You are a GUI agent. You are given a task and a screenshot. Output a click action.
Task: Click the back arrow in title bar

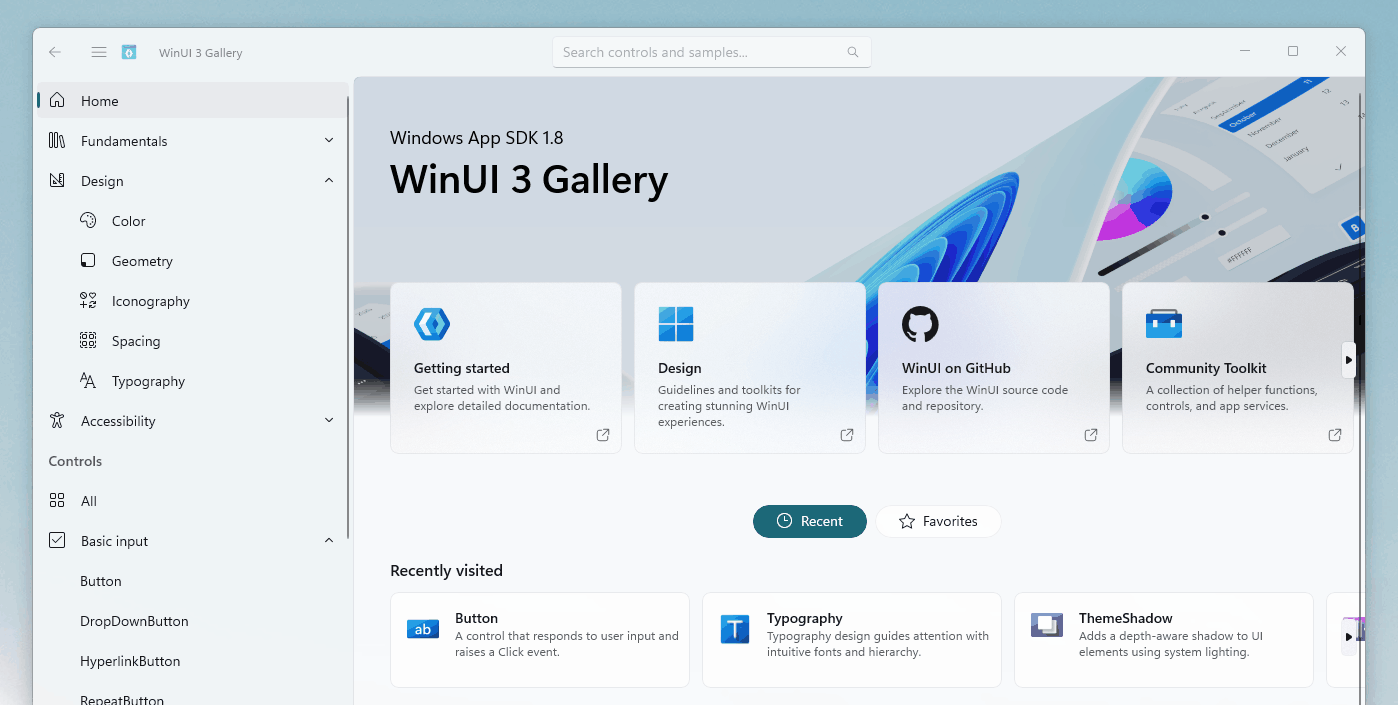point(55,52)
